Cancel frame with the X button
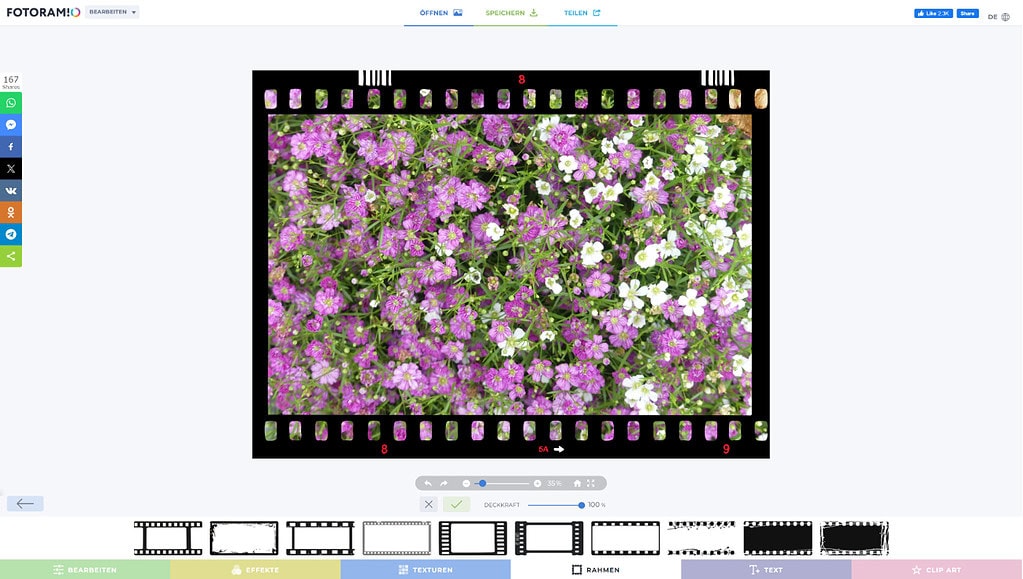The height and width of the screenshot is (579, 1023). [x=429, y=504]
